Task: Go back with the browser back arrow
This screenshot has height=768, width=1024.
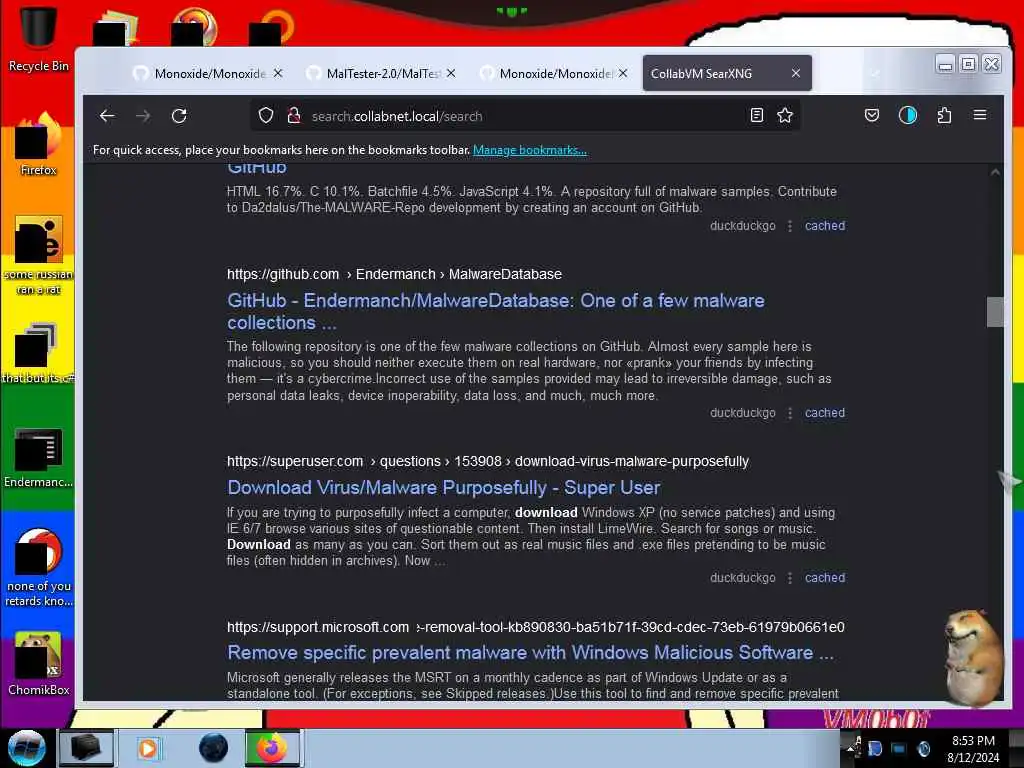Action: [x=107, y=116]
